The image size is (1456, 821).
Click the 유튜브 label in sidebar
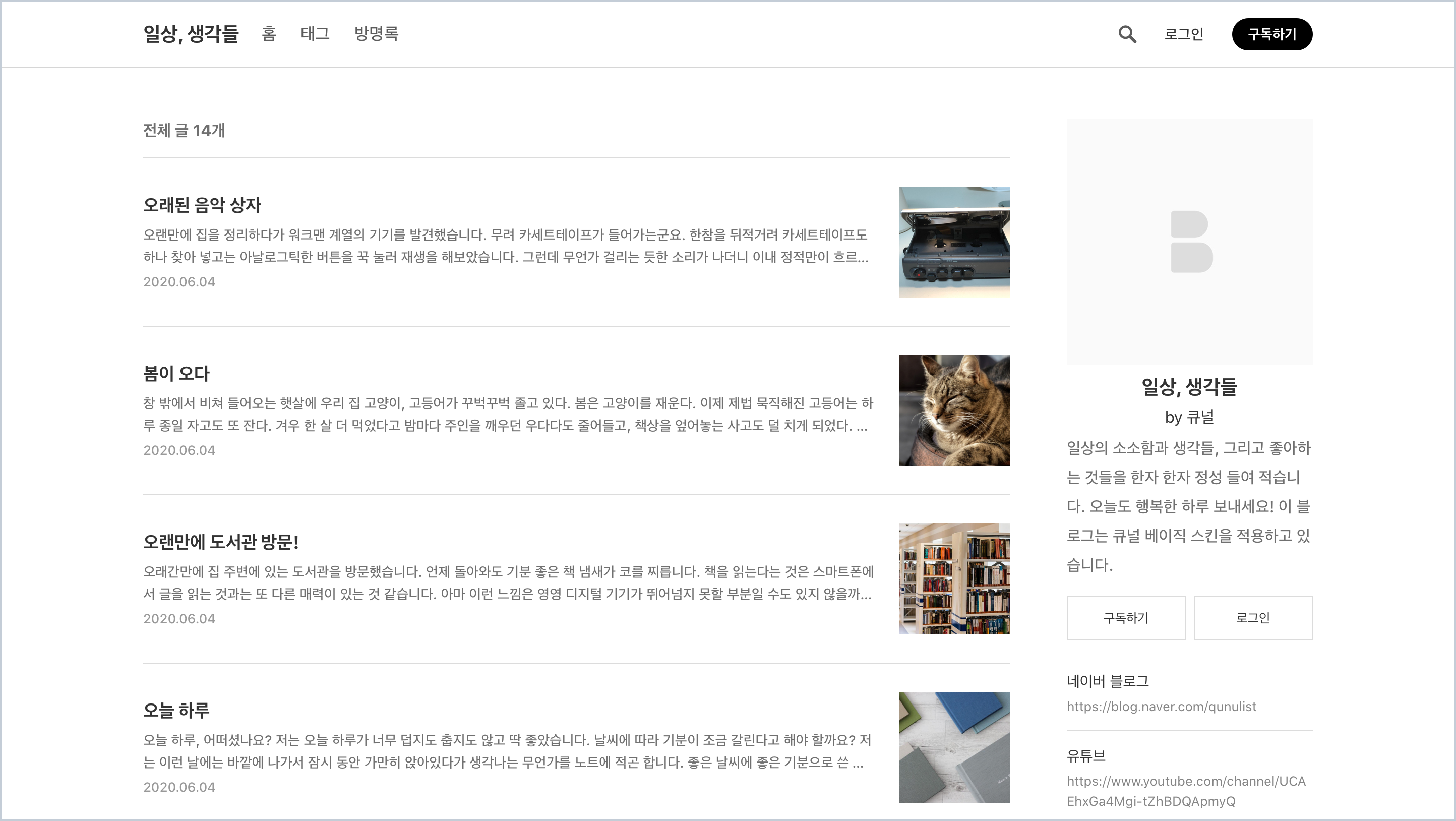tap(1086, 755)
